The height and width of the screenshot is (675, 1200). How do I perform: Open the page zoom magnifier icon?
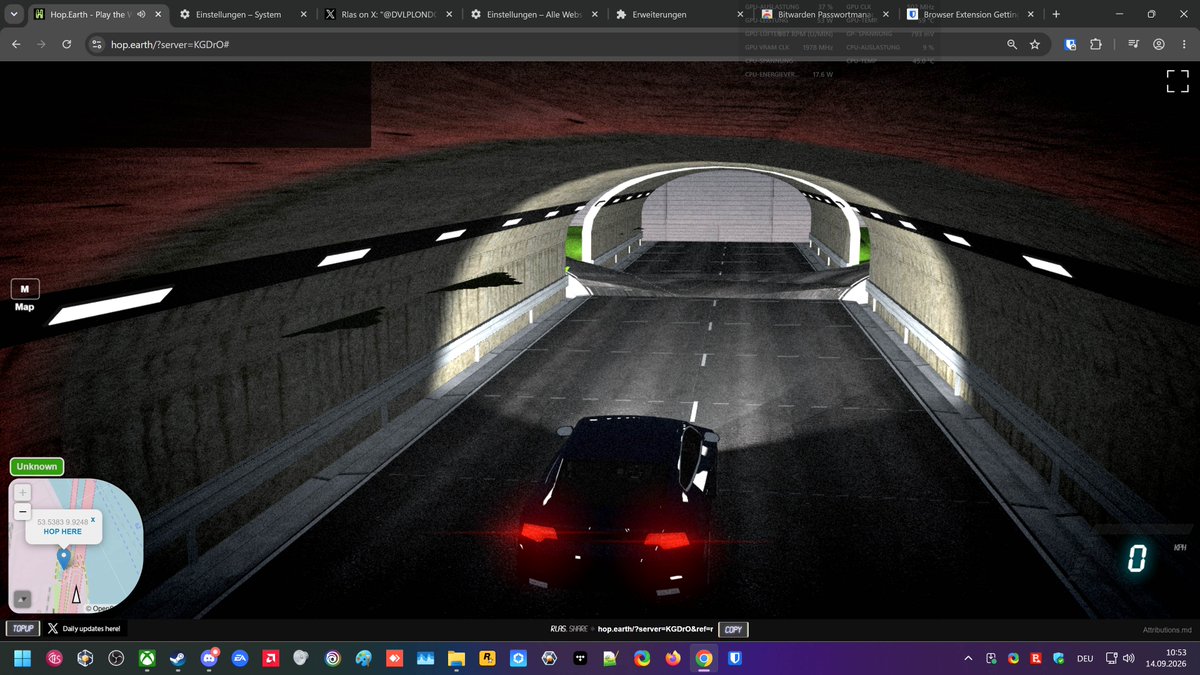coord(1012,45)
